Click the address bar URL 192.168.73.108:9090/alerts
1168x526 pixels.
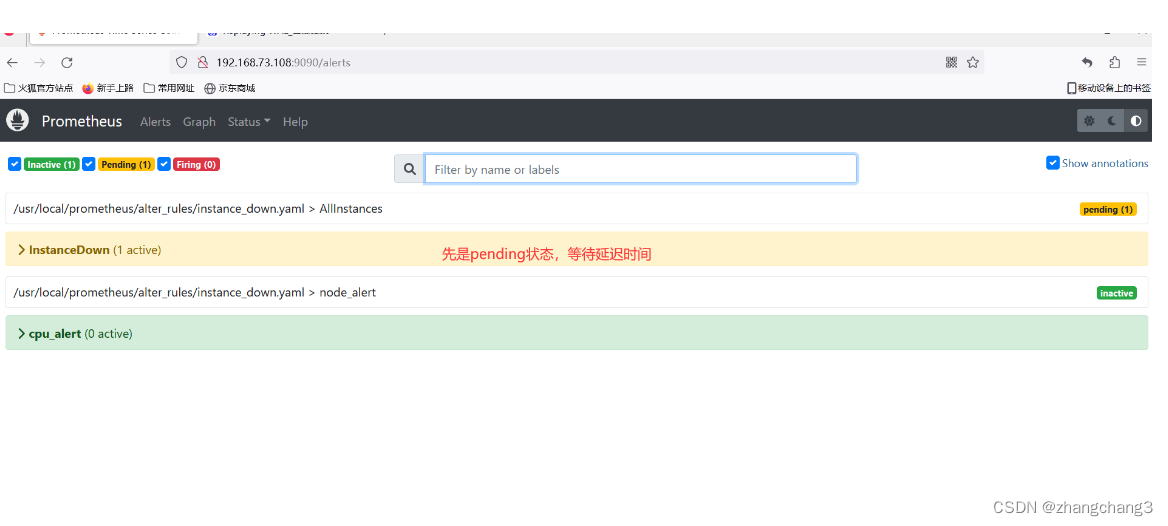pos(283,63)
